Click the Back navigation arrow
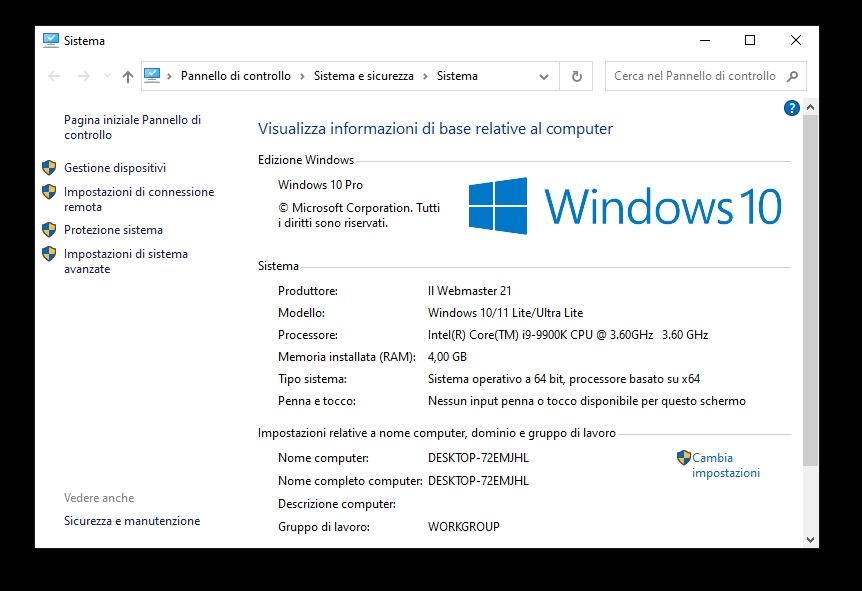 tap(54, 76)
